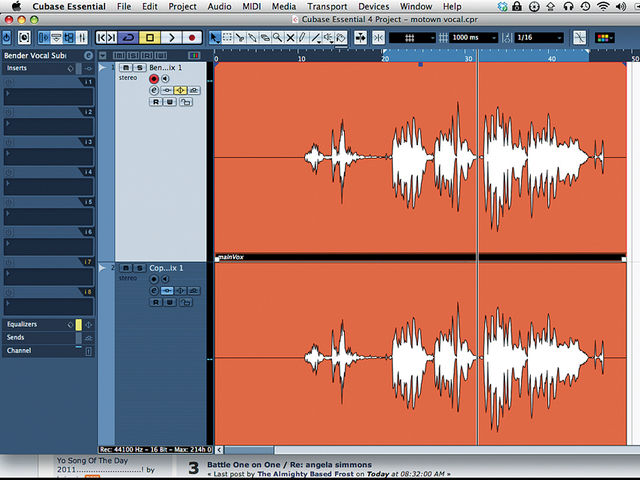Toggle Autoscroll button in toolbar
The width and height of the screenshot is (640, 480).
point(360,38)
